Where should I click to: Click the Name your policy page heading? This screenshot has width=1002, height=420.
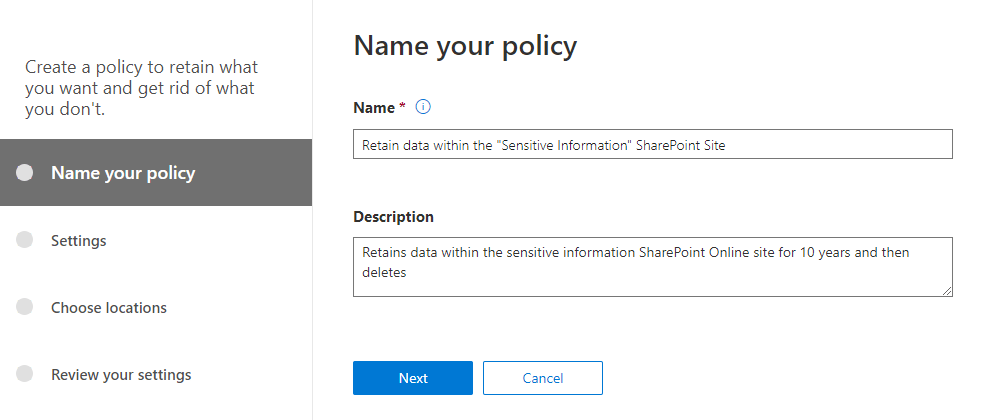(x=465, y=46)
